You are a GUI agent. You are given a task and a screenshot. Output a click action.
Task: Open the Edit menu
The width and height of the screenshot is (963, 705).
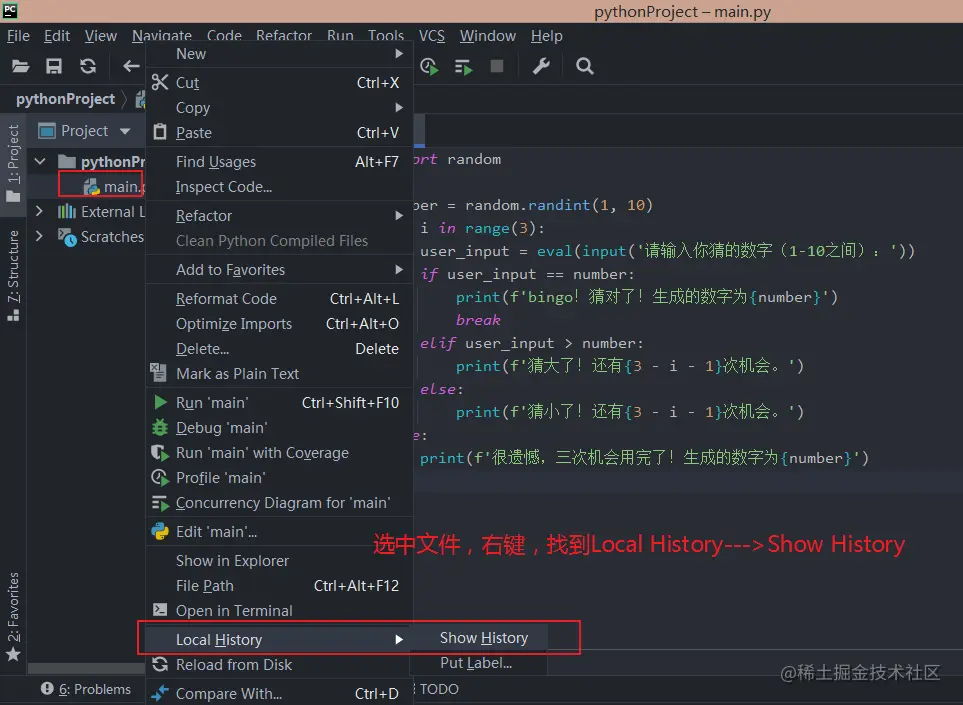click(57, 36)
